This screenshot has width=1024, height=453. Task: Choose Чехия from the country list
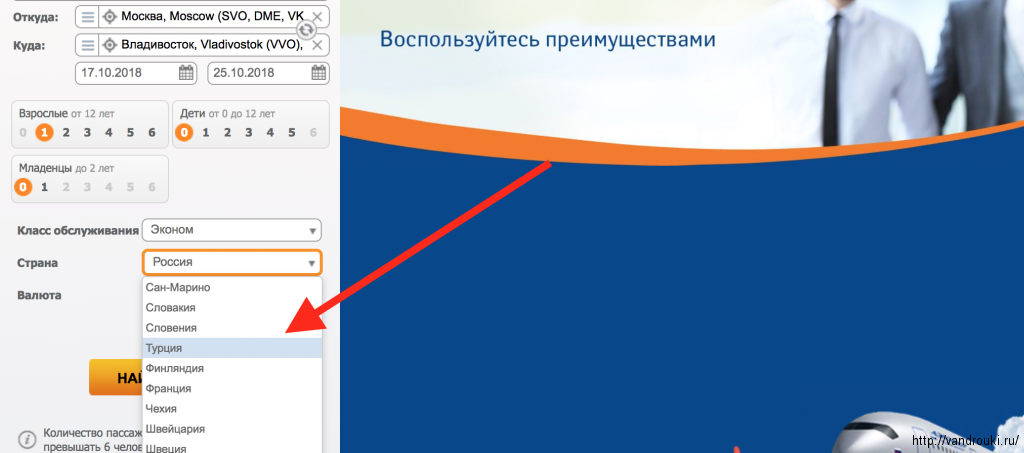coord(232,409)
